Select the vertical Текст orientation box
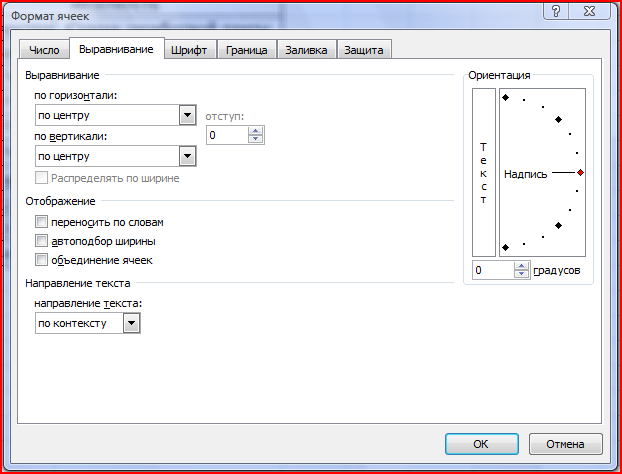The image size is (622, 474). [484, 173]
